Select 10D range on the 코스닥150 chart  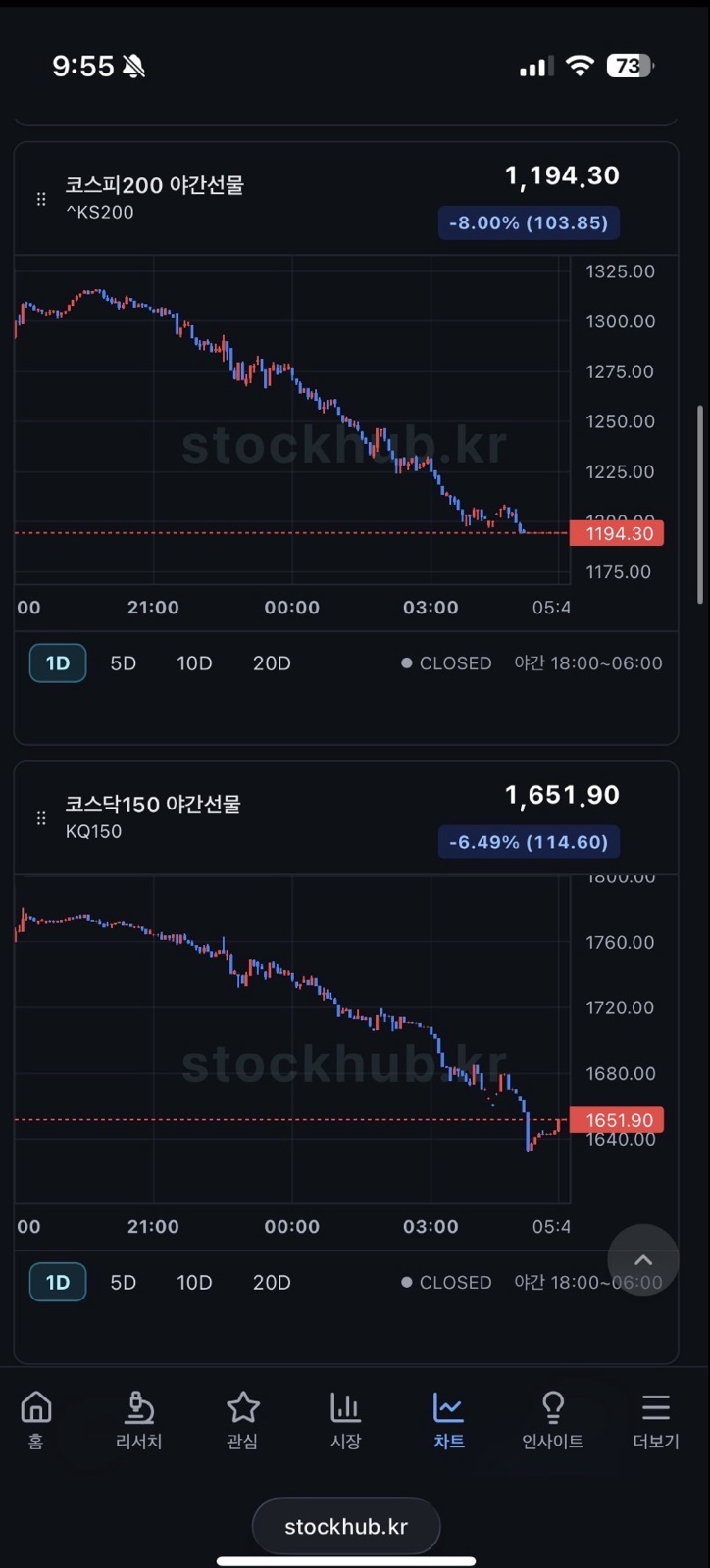click(194, 1283)
